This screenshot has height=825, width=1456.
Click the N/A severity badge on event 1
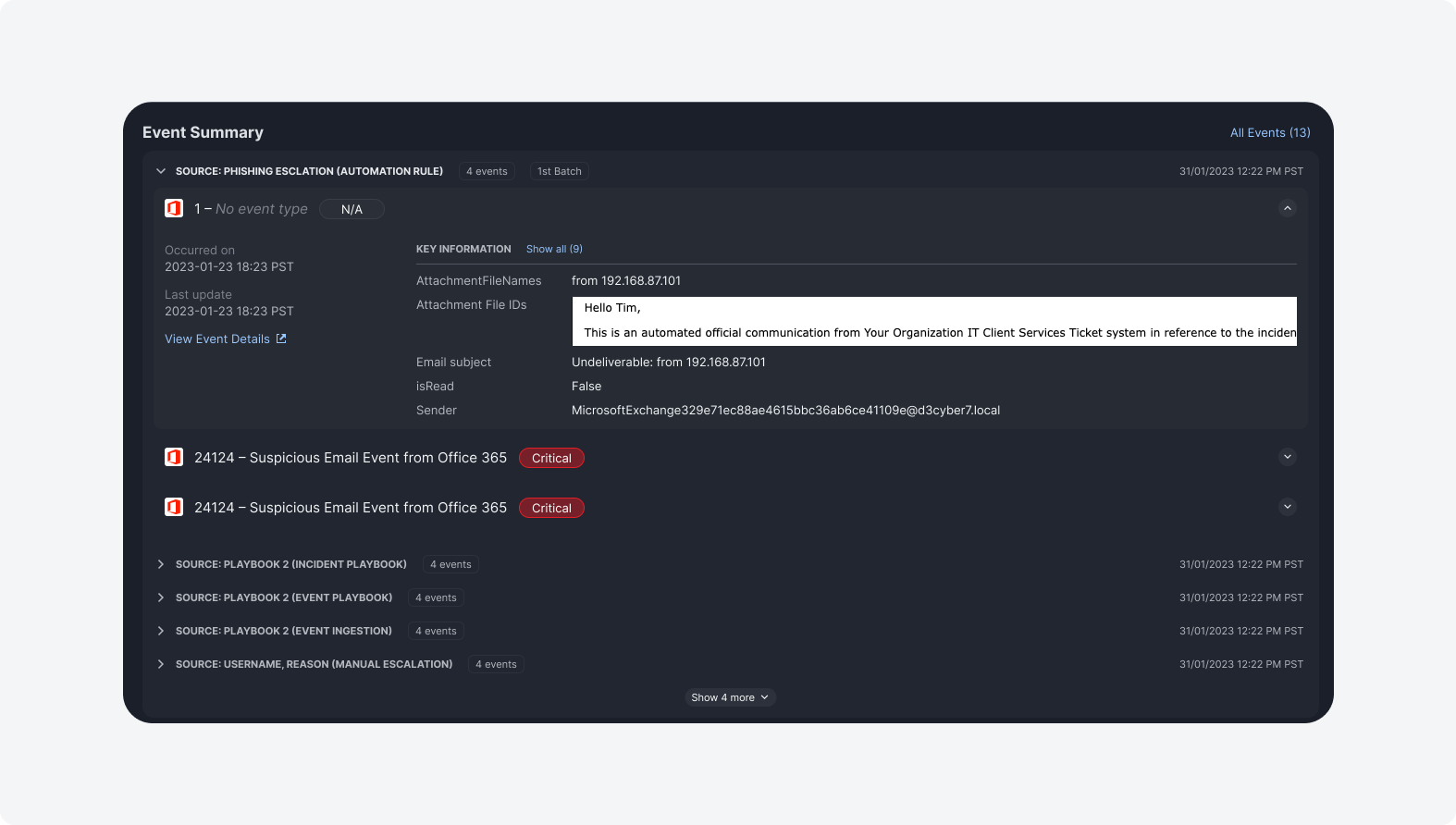(352, 209)
